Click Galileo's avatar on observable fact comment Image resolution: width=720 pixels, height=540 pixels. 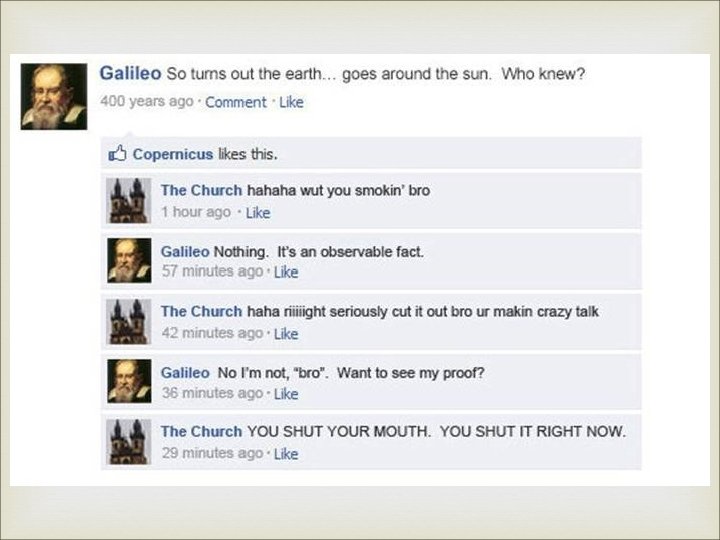click(129, 260)
